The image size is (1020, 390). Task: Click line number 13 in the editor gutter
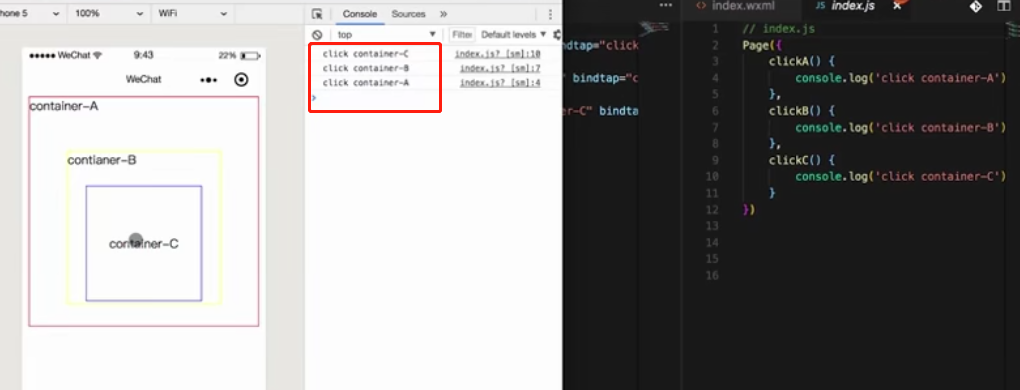pos(712,226)
